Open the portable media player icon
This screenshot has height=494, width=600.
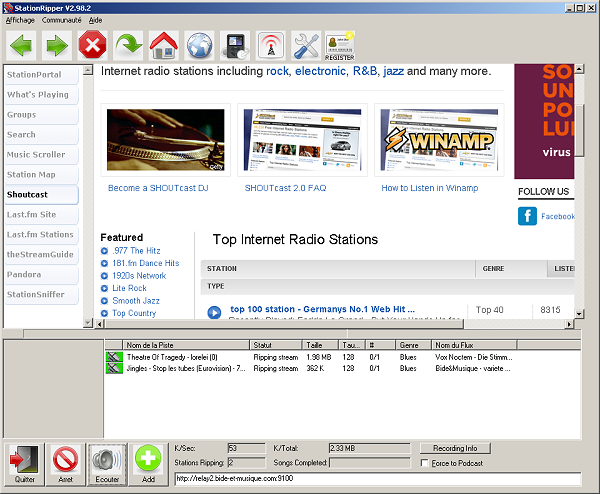235,46
